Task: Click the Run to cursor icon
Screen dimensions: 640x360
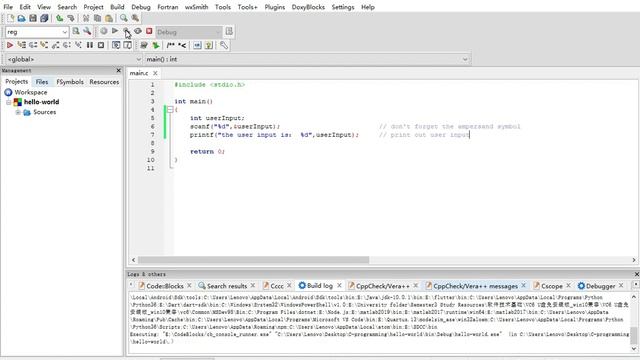Action: (22, 45)
